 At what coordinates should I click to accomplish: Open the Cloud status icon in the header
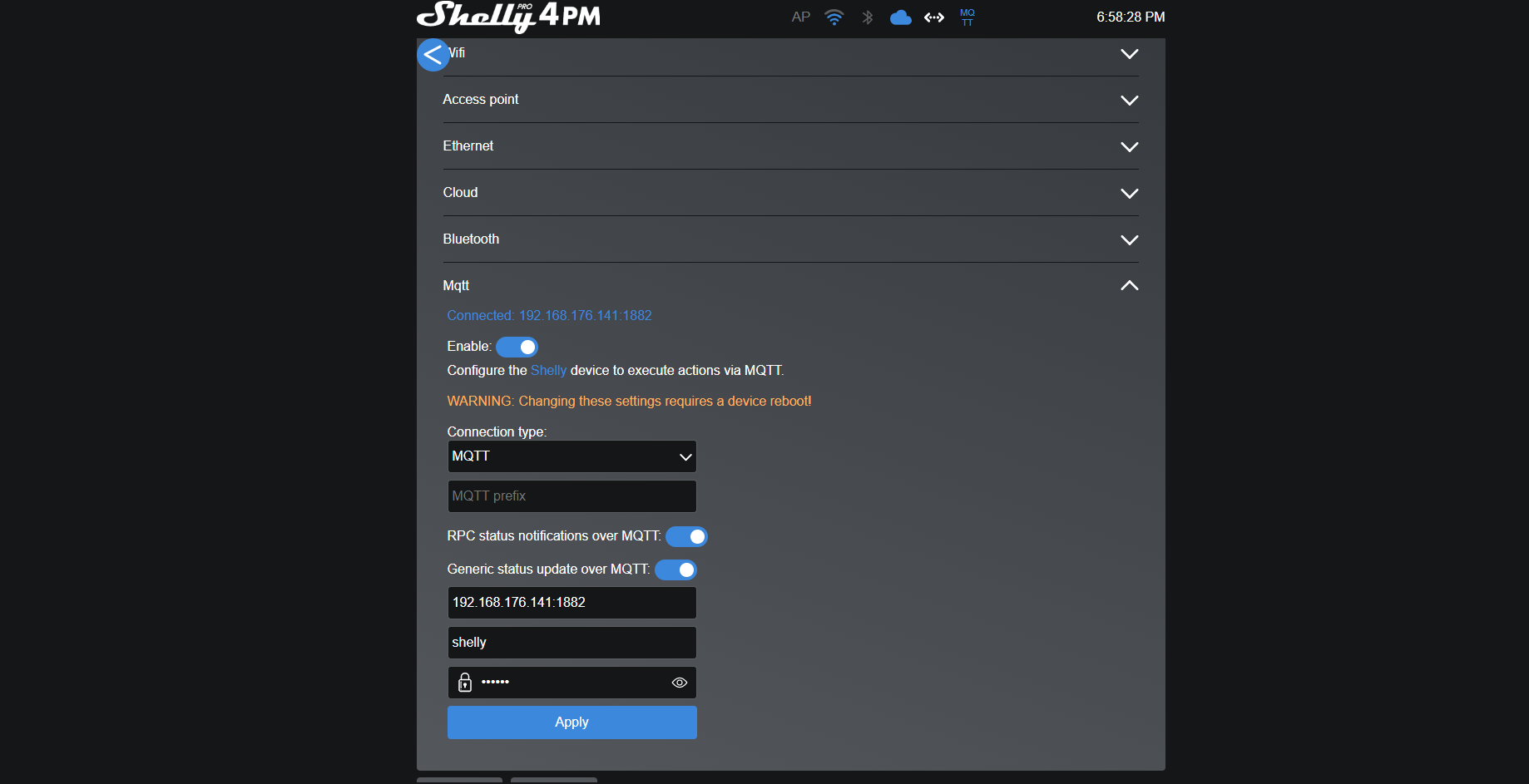coord(900,17)
